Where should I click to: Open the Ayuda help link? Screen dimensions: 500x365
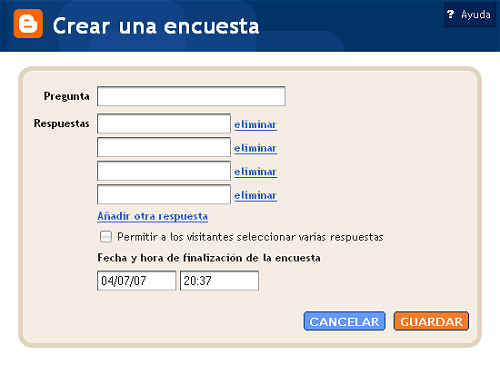[476, 15]
